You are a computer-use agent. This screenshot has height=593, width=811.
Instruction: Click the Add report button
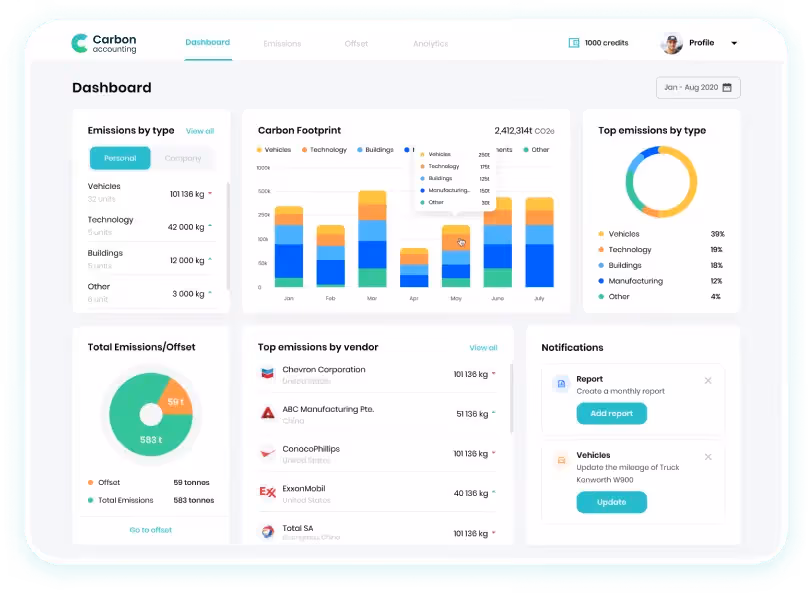(x=611, y=414)
